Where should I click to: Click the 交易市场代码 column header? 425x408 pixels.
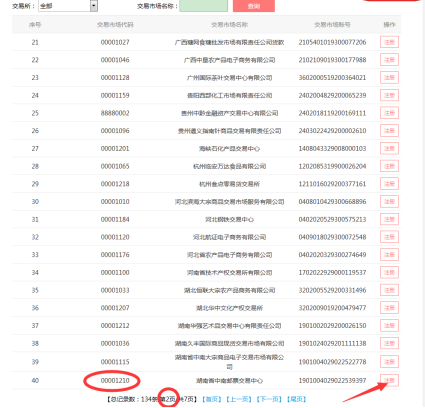115,25
